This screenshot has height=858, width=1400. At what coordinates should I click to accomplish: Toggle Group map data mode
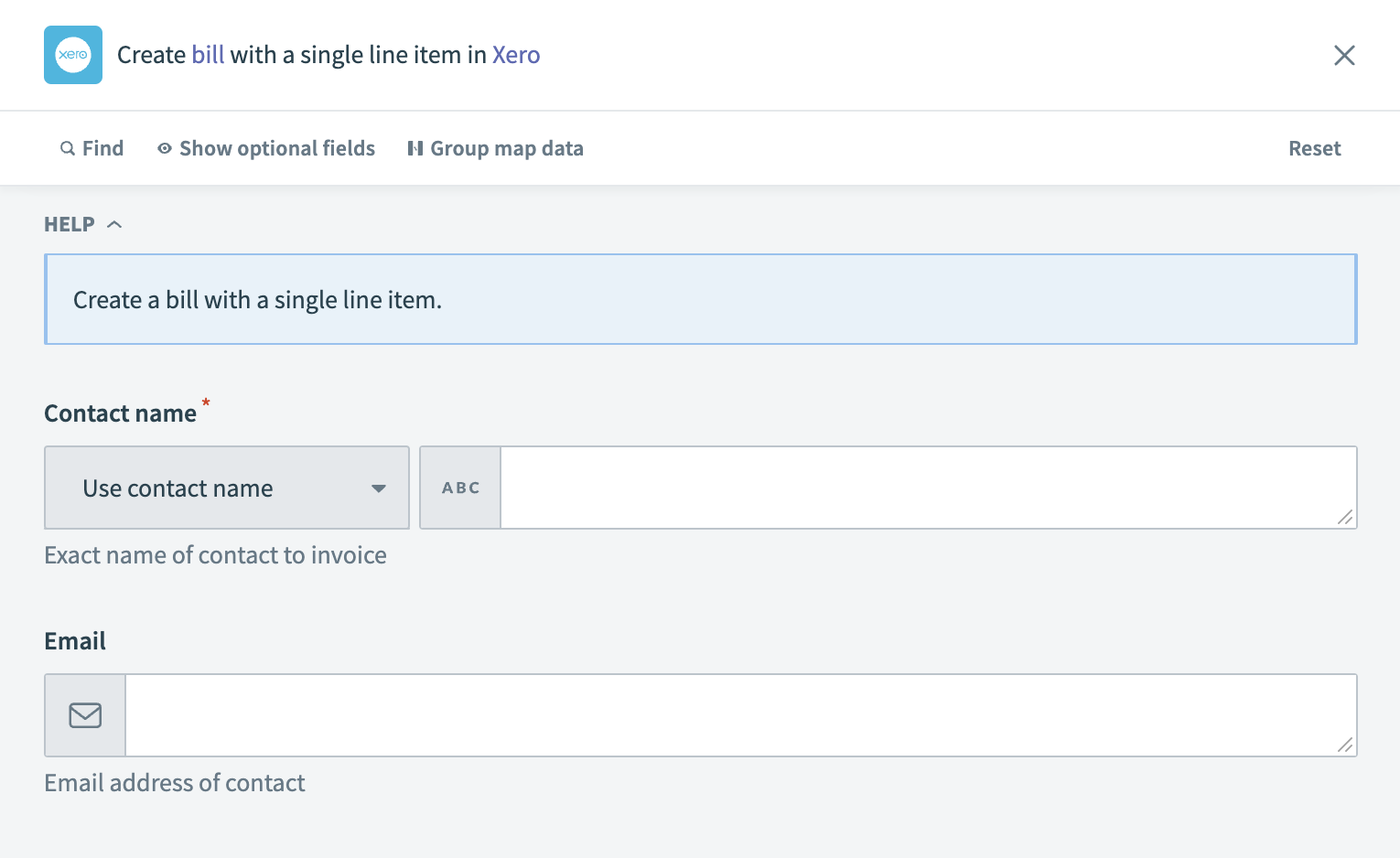pos(507,147)
